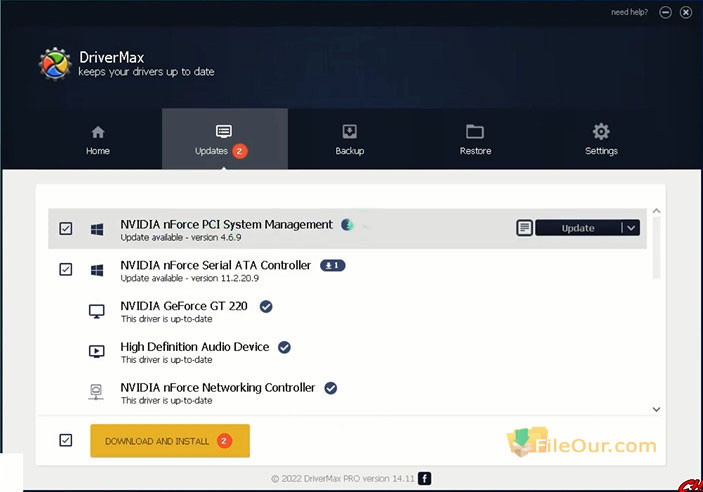This screenshot has height=492, width=703.
Task: Click the scroll up arrow of driver list
Action: pyautogui.click(x=656, y=211)
